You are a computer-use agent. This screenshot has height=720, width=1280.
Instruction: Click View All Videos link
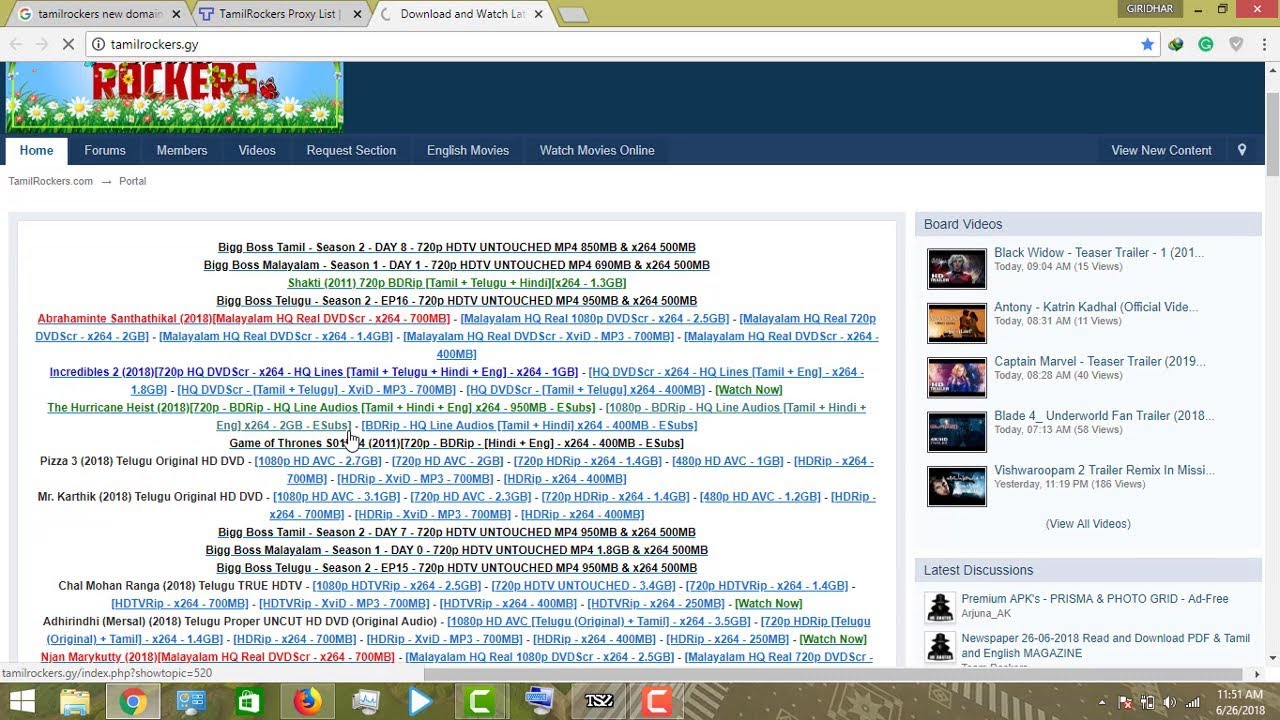tap(1088, 524)
